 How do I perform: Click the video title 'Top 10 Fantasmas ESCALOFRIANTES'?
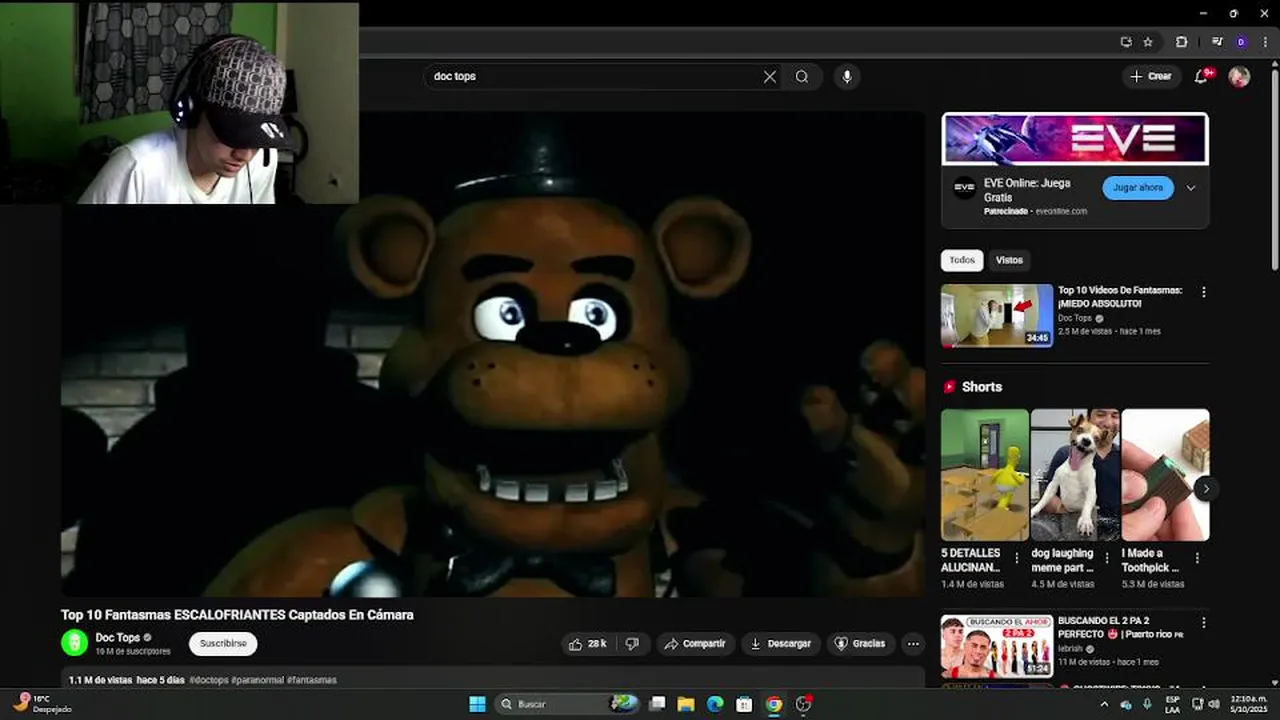pos(237,615)
